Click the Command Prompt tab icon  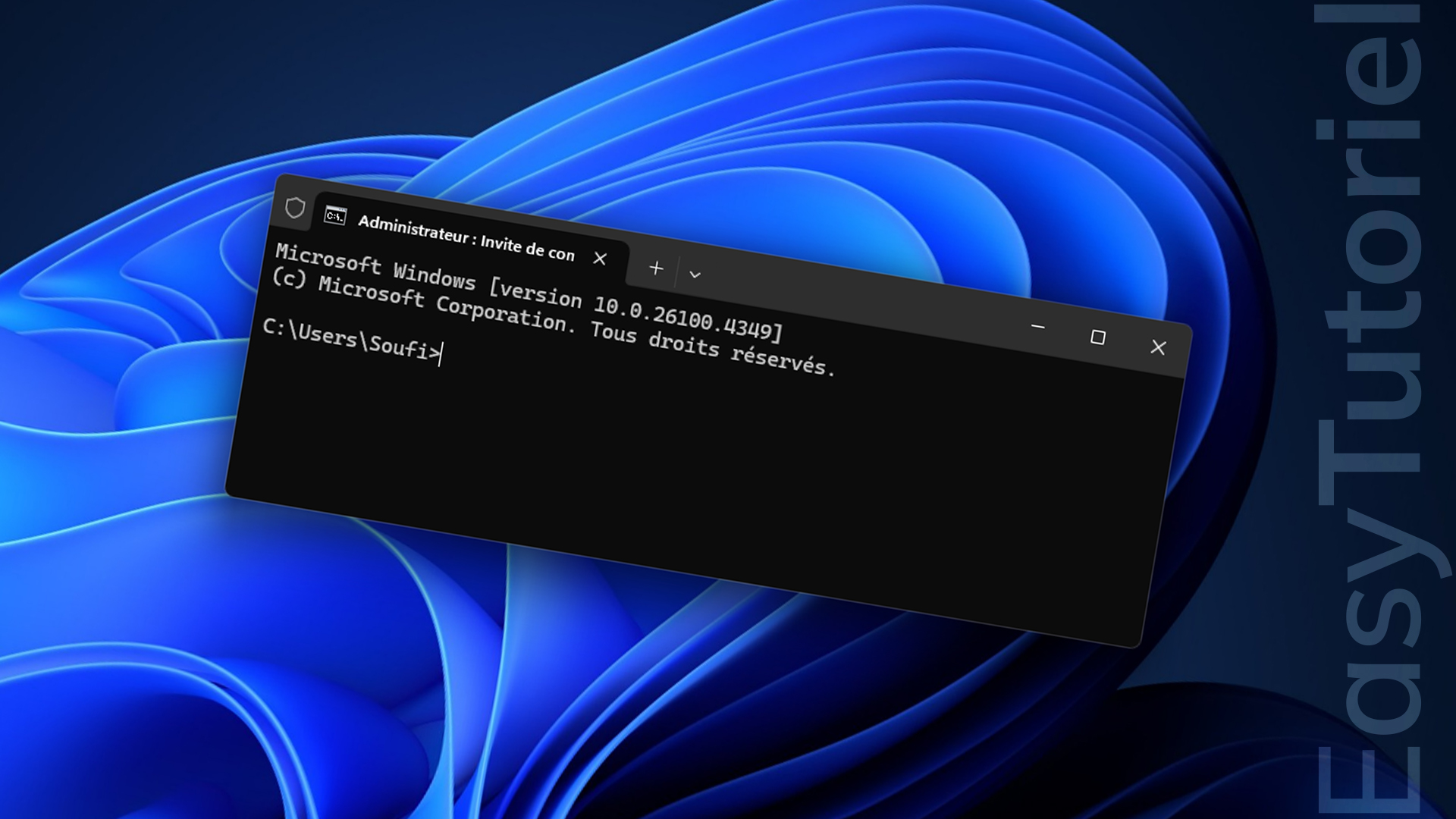click(x=335, y=216)
